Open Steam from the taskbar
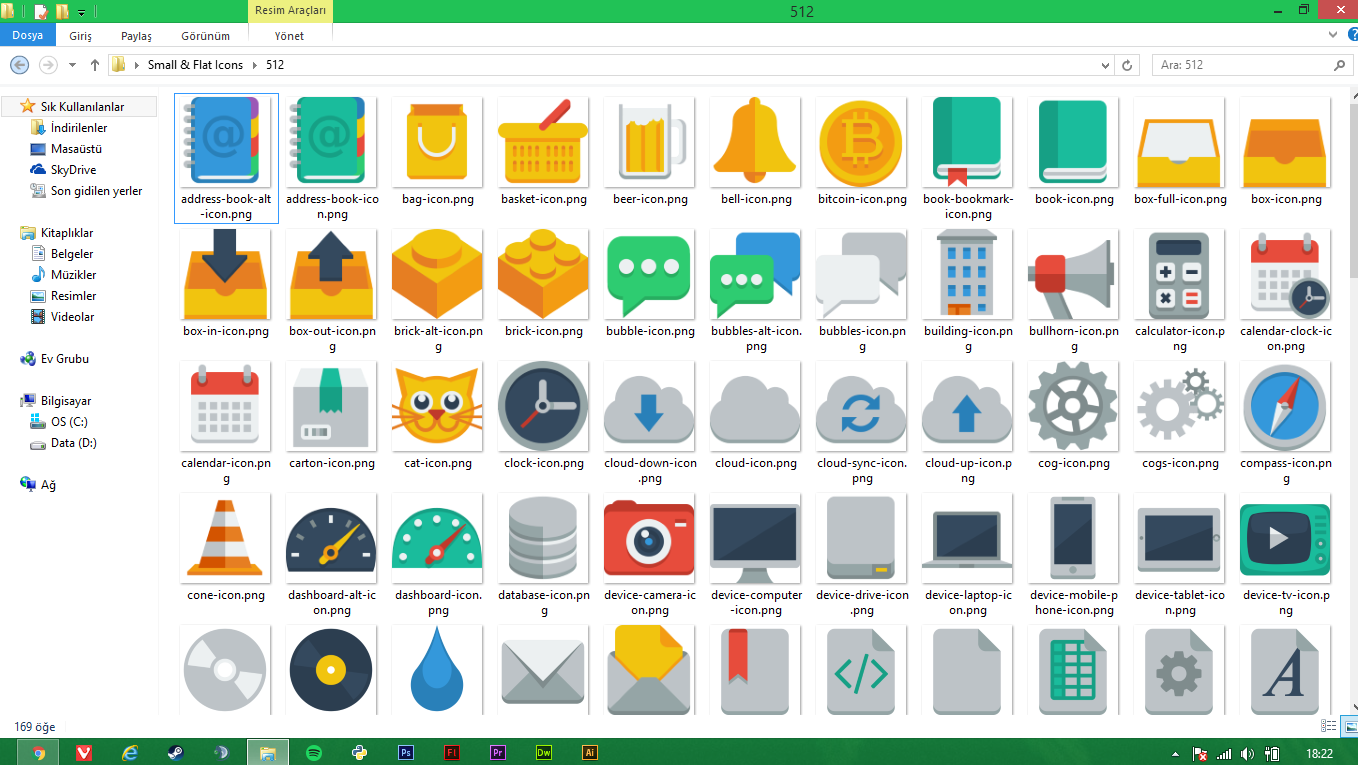The image size is (1358, 765). pyautogui.click(x=175, y=752)
